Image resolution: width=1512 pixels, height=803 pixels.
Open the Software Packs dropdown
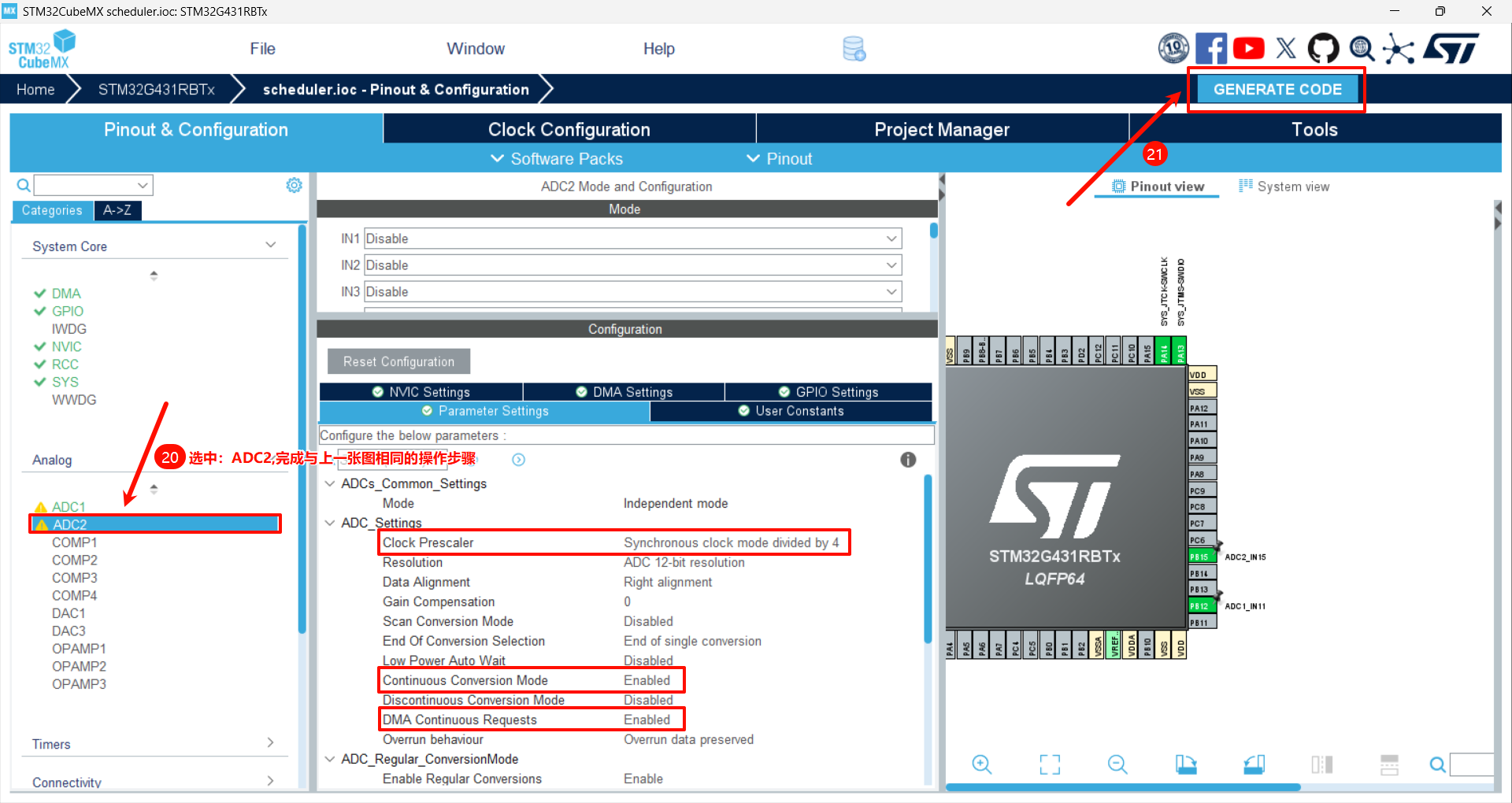(x=557, y=158)
